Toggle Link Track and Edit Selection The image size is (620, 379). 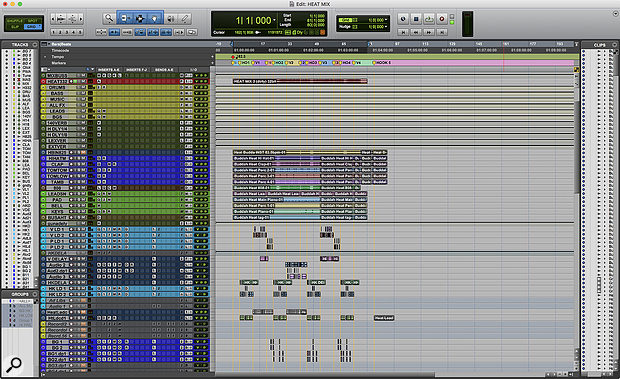point(166,32)
